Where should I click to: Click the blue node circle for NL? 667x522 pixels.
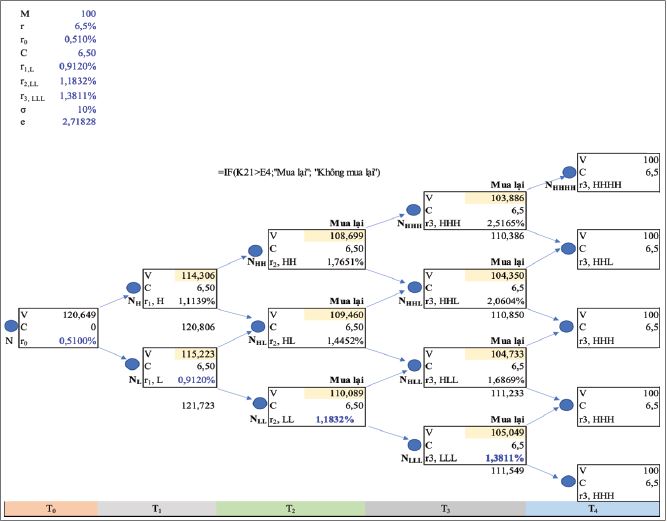pos(133,364)
